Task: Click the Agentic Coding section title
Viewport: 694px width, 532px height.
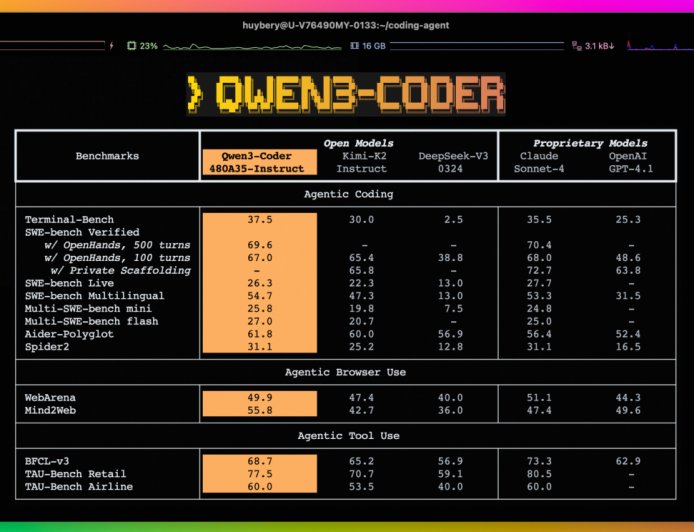Action: click(349, 194)
